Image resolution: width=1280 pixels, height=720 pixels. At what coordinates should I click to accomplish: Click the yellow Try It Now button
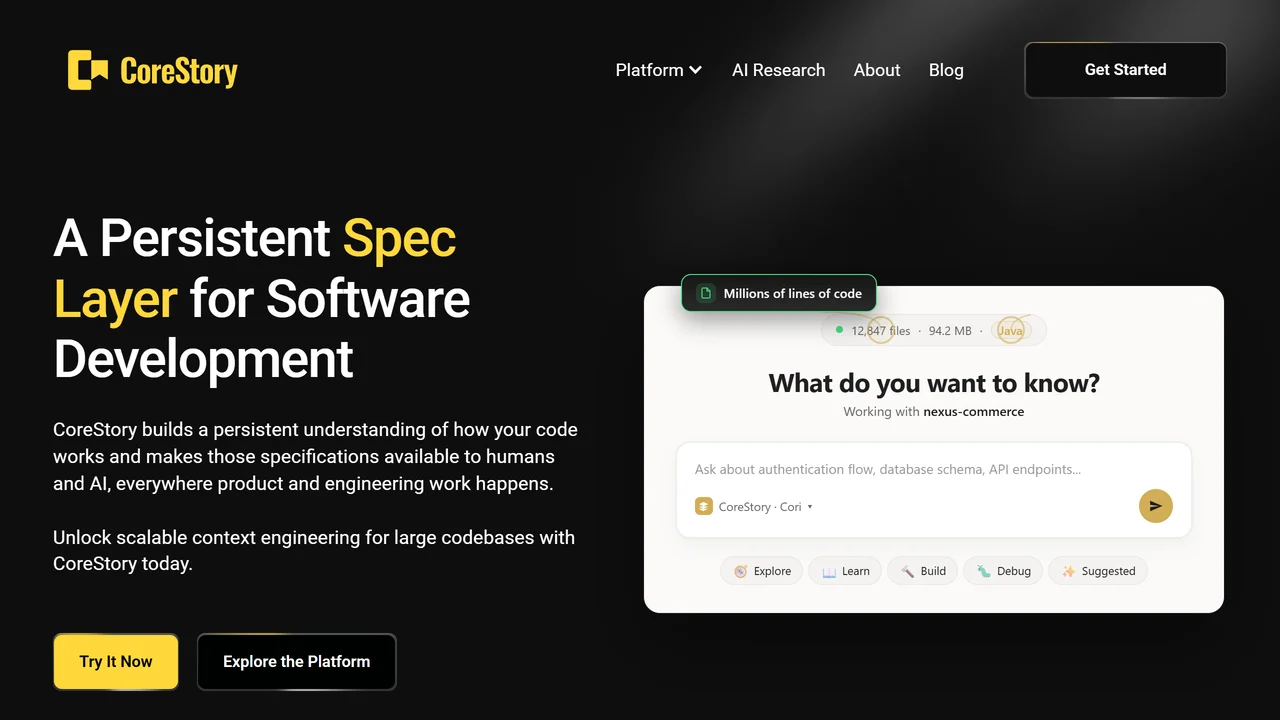116,661
